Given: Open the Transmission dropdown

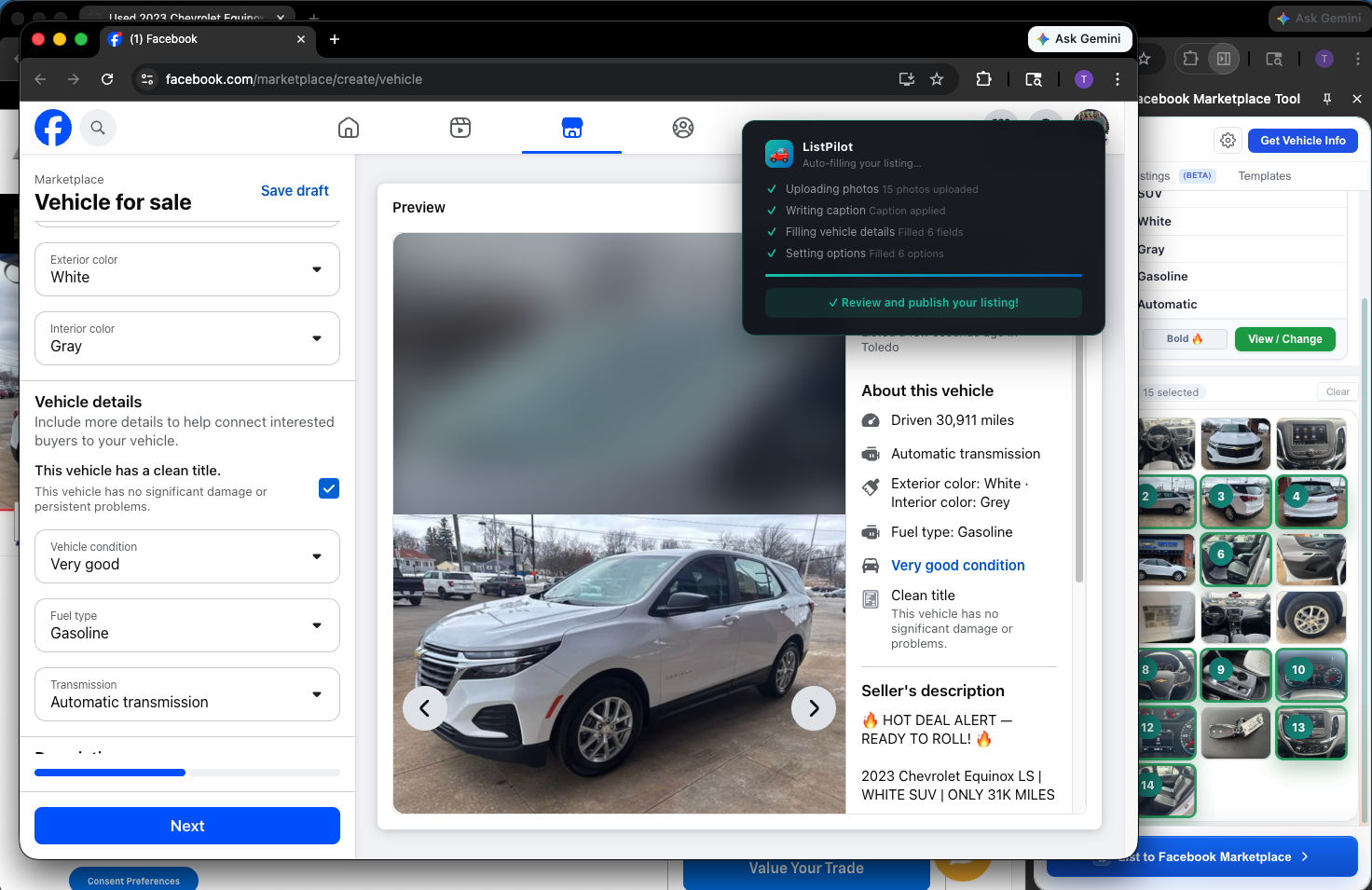Looking at the screenshot, I should click(x=187, y=694).
